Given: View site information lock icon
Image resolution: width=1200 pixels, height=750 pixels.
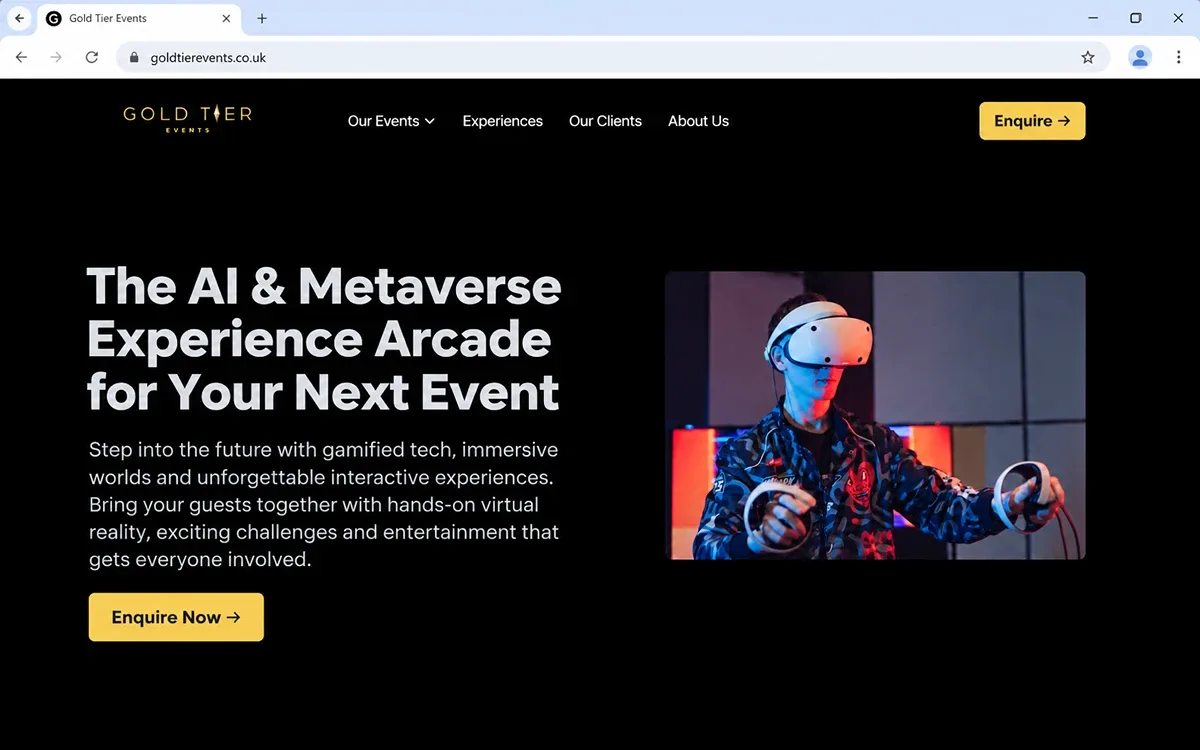Looking at the screenshot, I should 134,57.
